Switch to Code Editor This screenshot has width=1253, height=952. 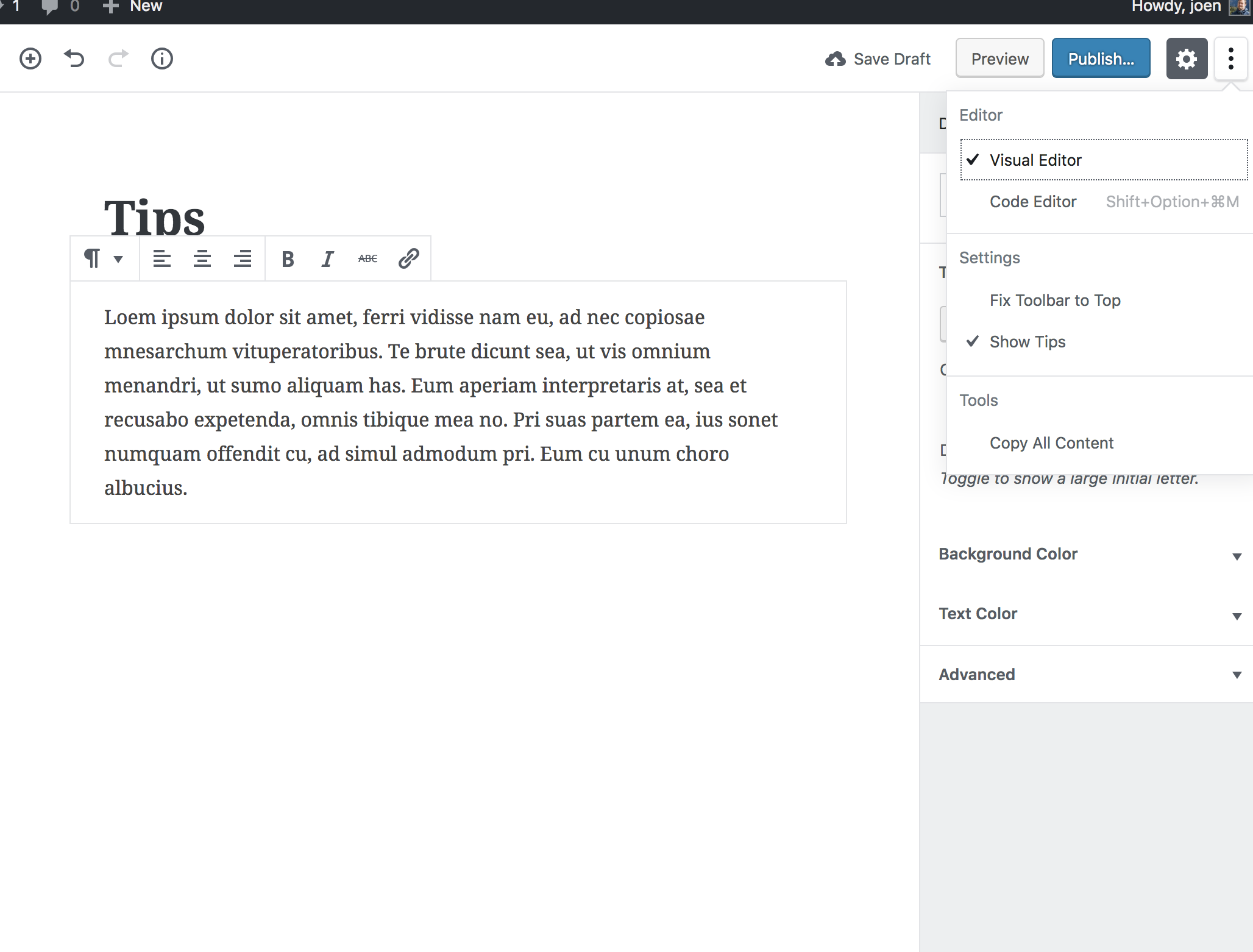click(1104, 202)
